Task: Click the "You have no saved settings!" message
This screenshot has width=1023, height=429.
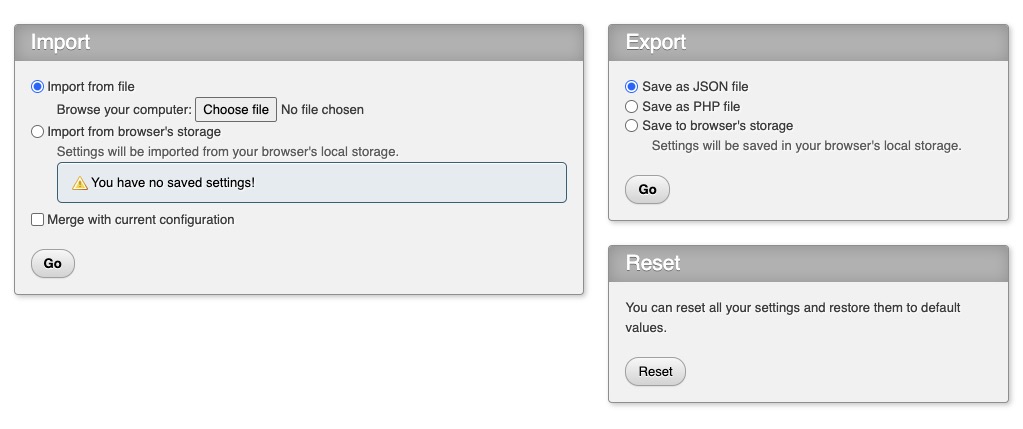Action: pyautogui.click(x=173, y=183)
